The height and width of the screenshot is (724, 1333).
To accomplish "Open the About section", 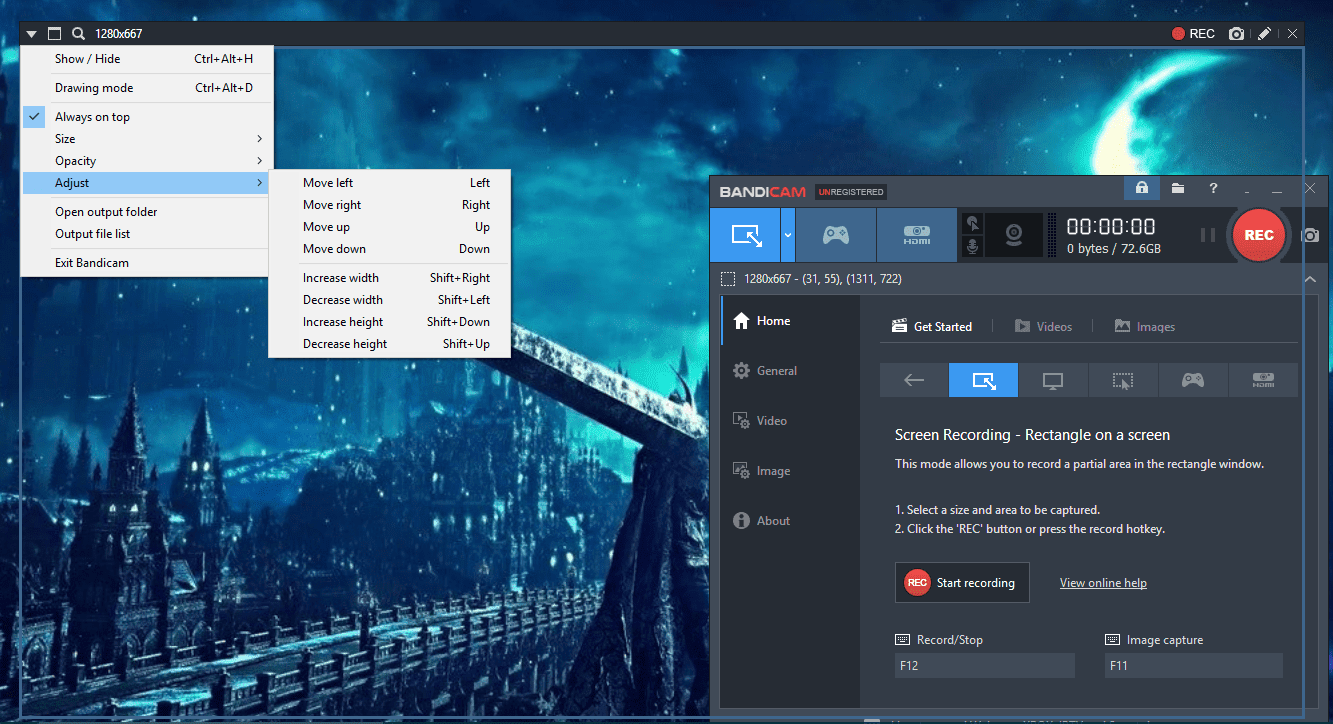I will (790, 521).
